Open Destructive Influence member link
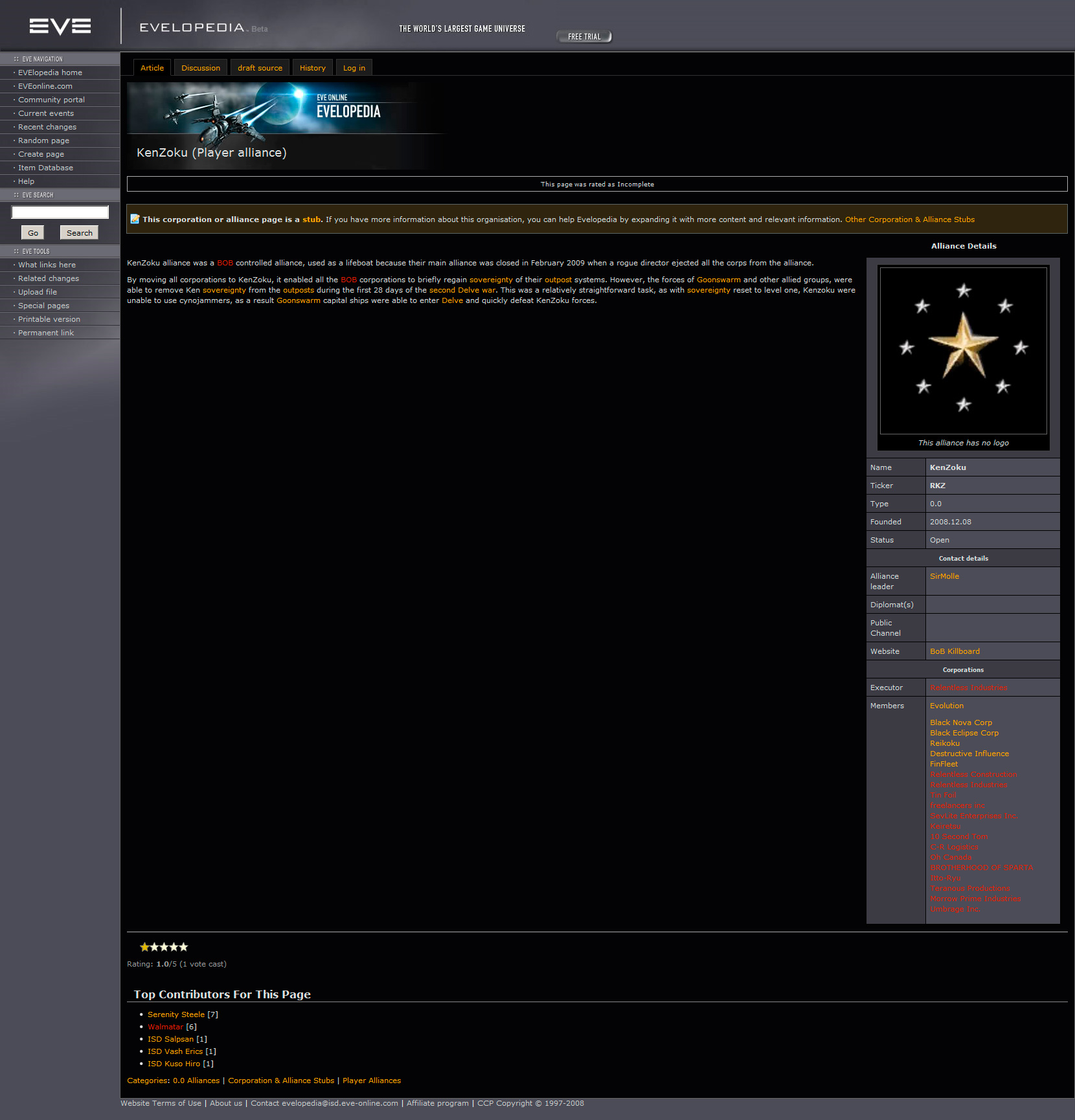The height and width of the screenshot is (1120, 1075). point(969,754)
